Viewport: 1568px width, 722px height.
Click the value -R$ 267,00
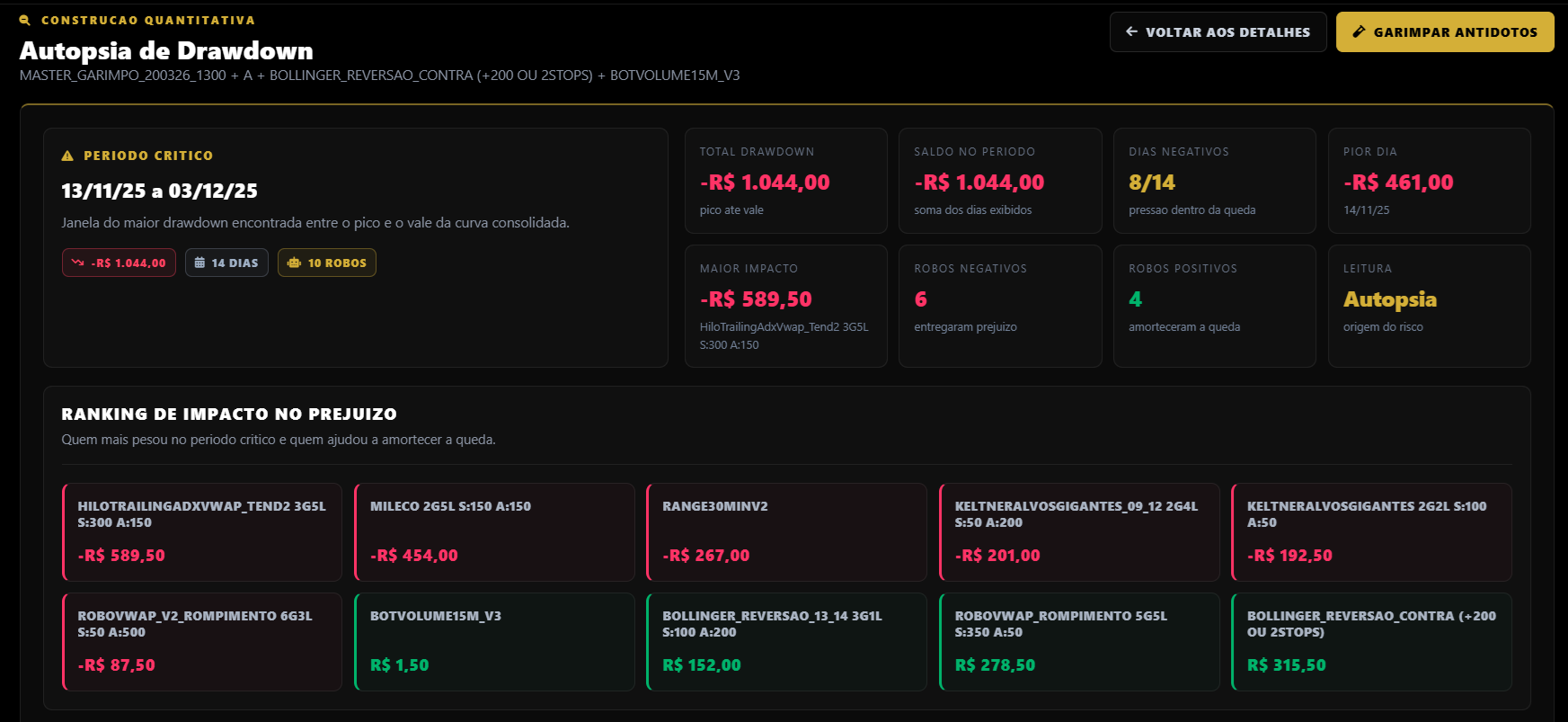click(x=706, y=556)
